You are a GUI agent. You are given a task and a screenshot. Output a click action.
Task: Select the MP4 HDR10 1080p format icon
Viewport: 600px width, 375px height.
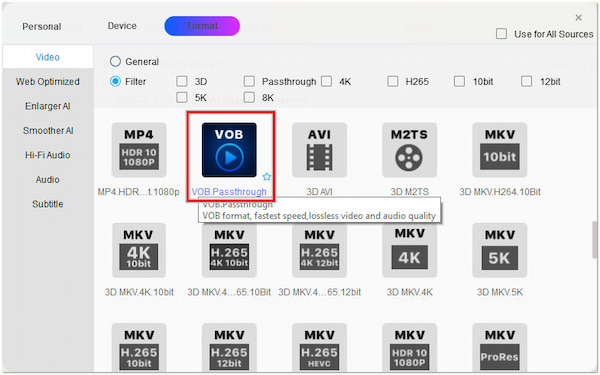click(139, 150)
